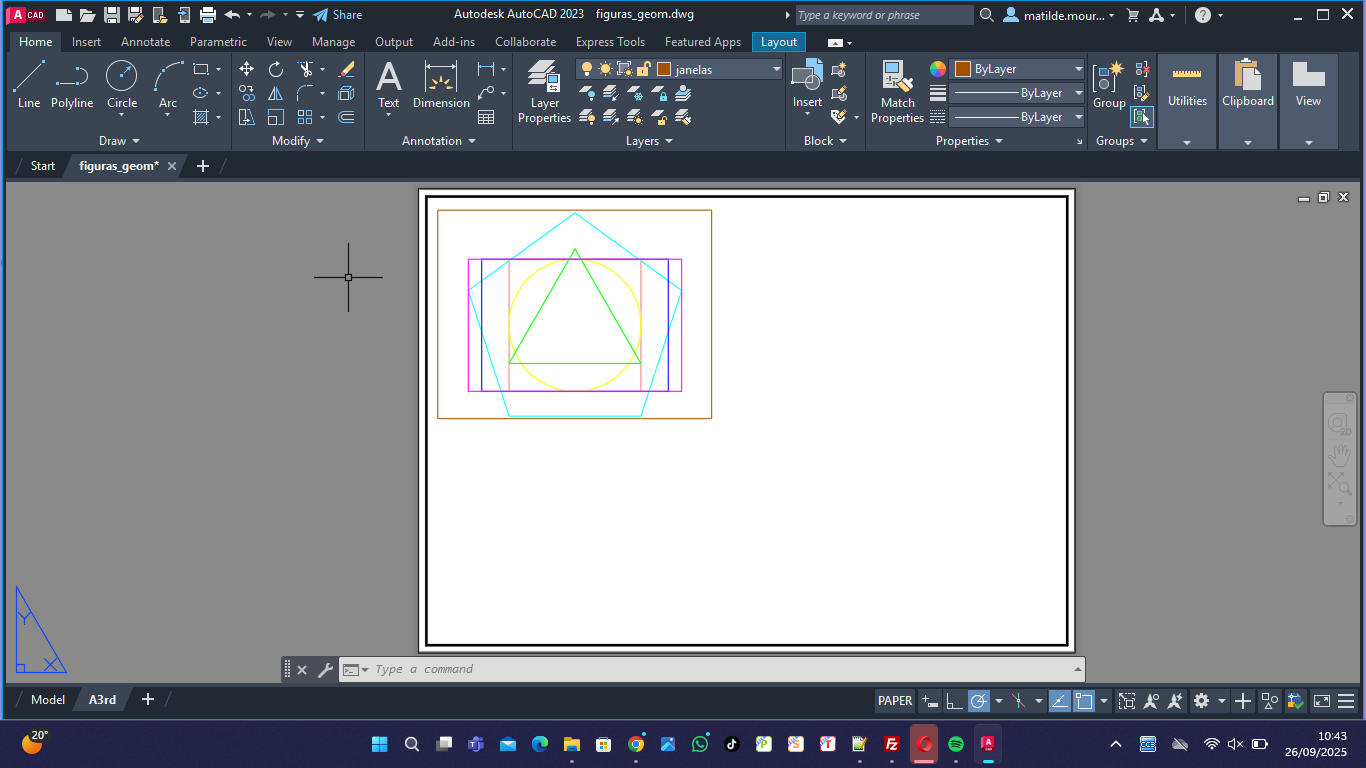Click the color wheel object color icon
Image resolution: width=1366 pixels, height=768 pixels.
click(937, 69)
